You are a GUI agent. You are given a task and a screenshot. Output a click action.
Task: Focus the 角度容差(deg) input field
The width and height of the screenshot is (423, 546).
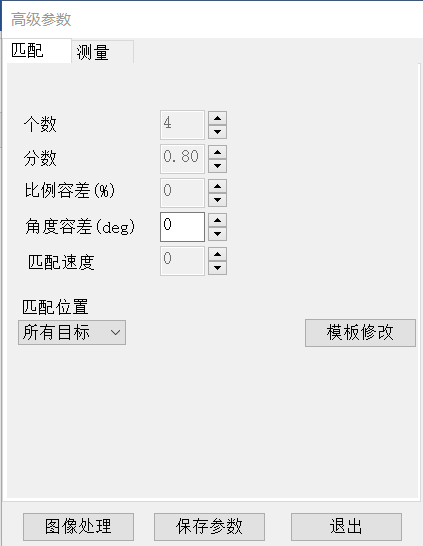182,227
